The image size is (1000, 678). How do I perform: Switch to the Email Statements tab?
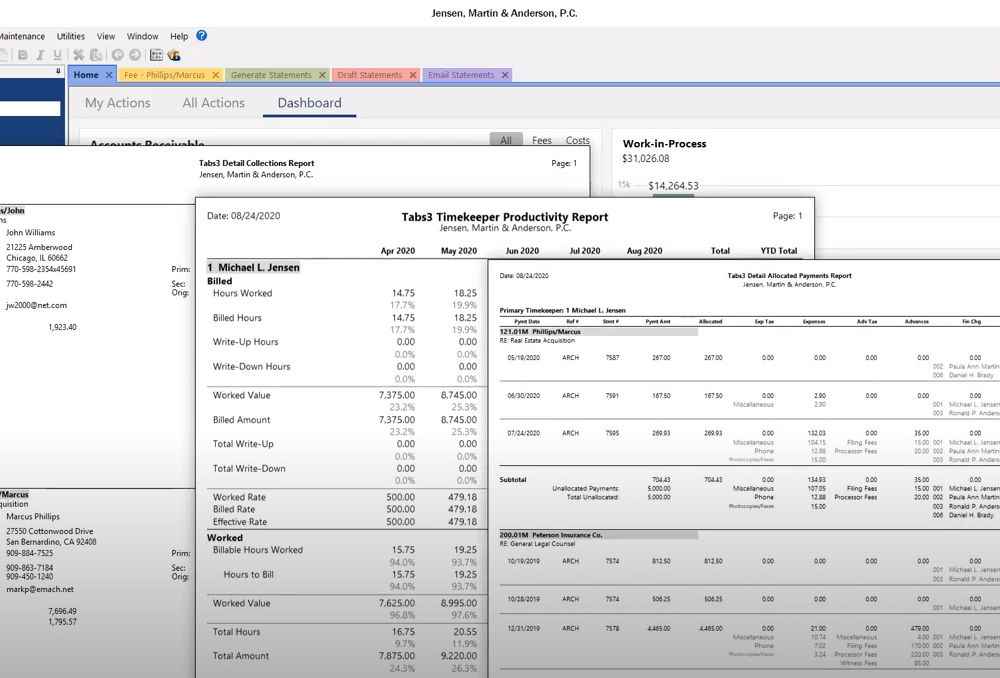461,75
